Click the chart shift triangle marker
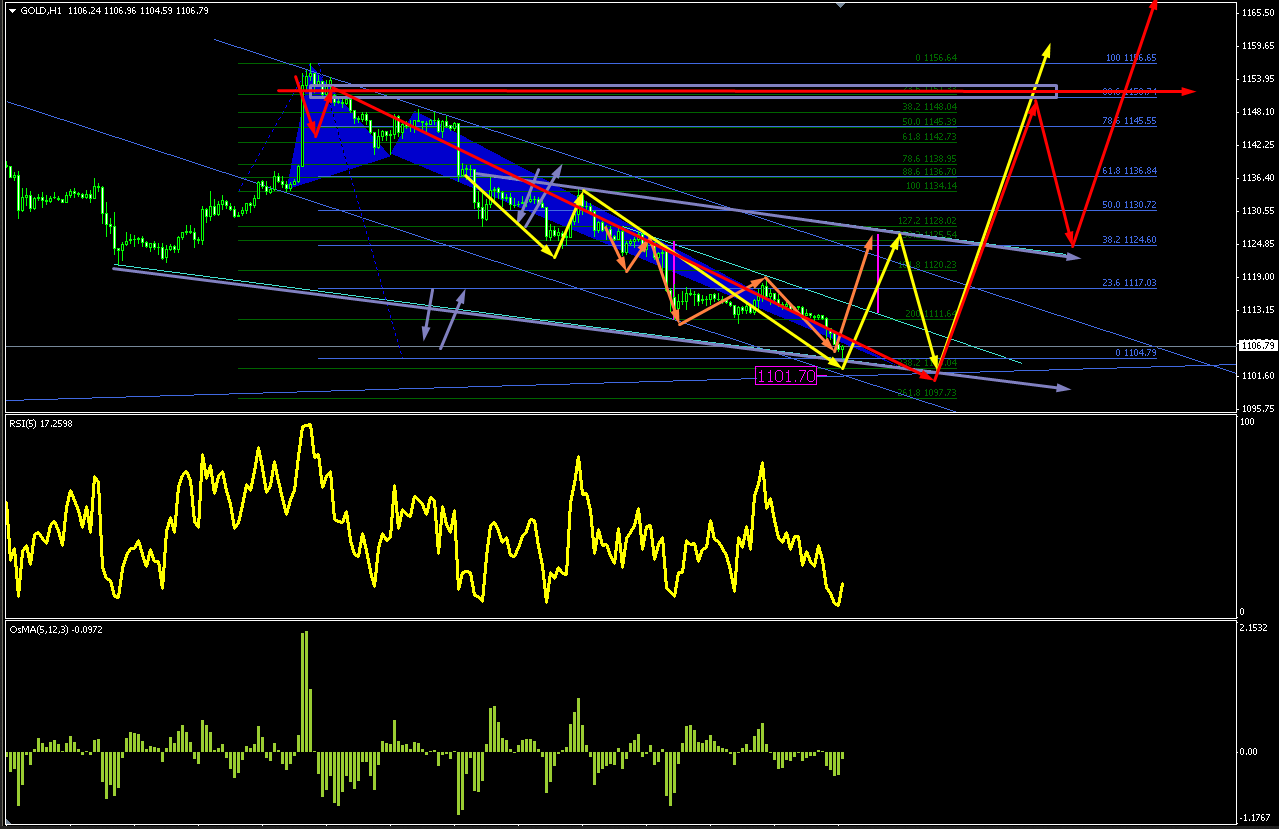This screenshot has width=1279, height=829. point(840,5)
